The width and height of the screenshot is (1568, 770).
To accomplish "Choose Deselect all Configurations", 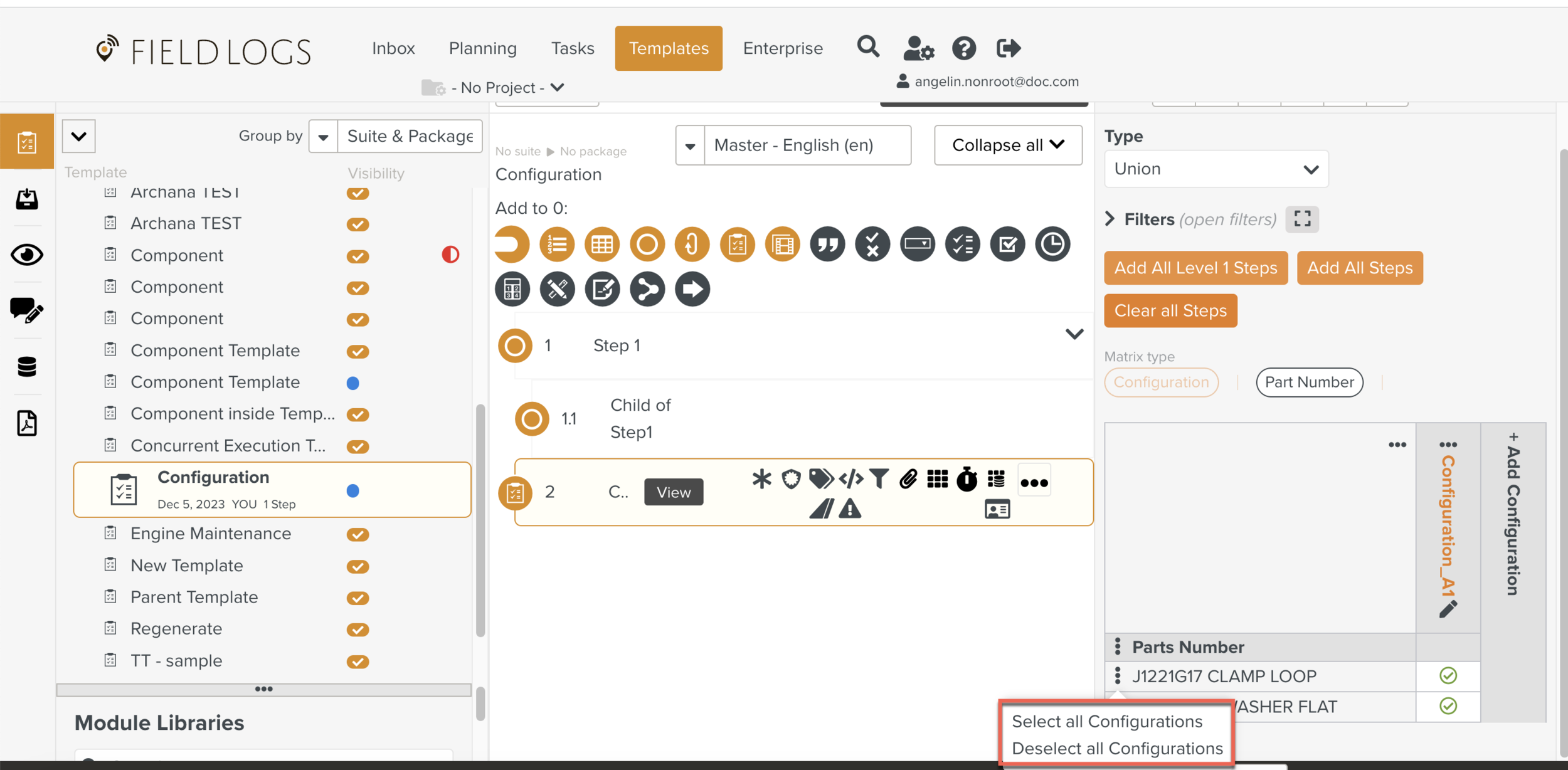I will coord(1117,748).
